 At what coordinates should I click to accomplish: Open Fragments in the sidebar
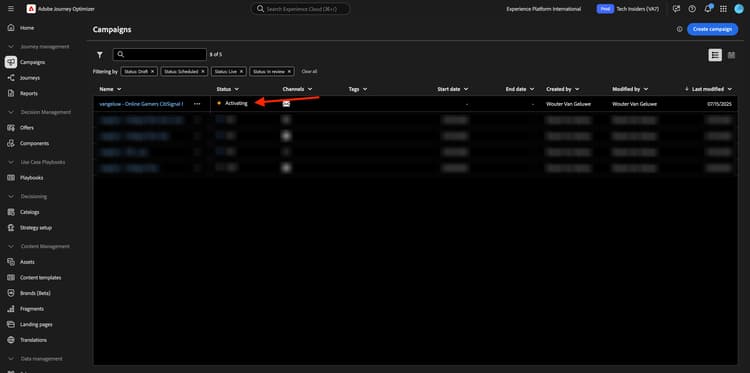point(32,309)
